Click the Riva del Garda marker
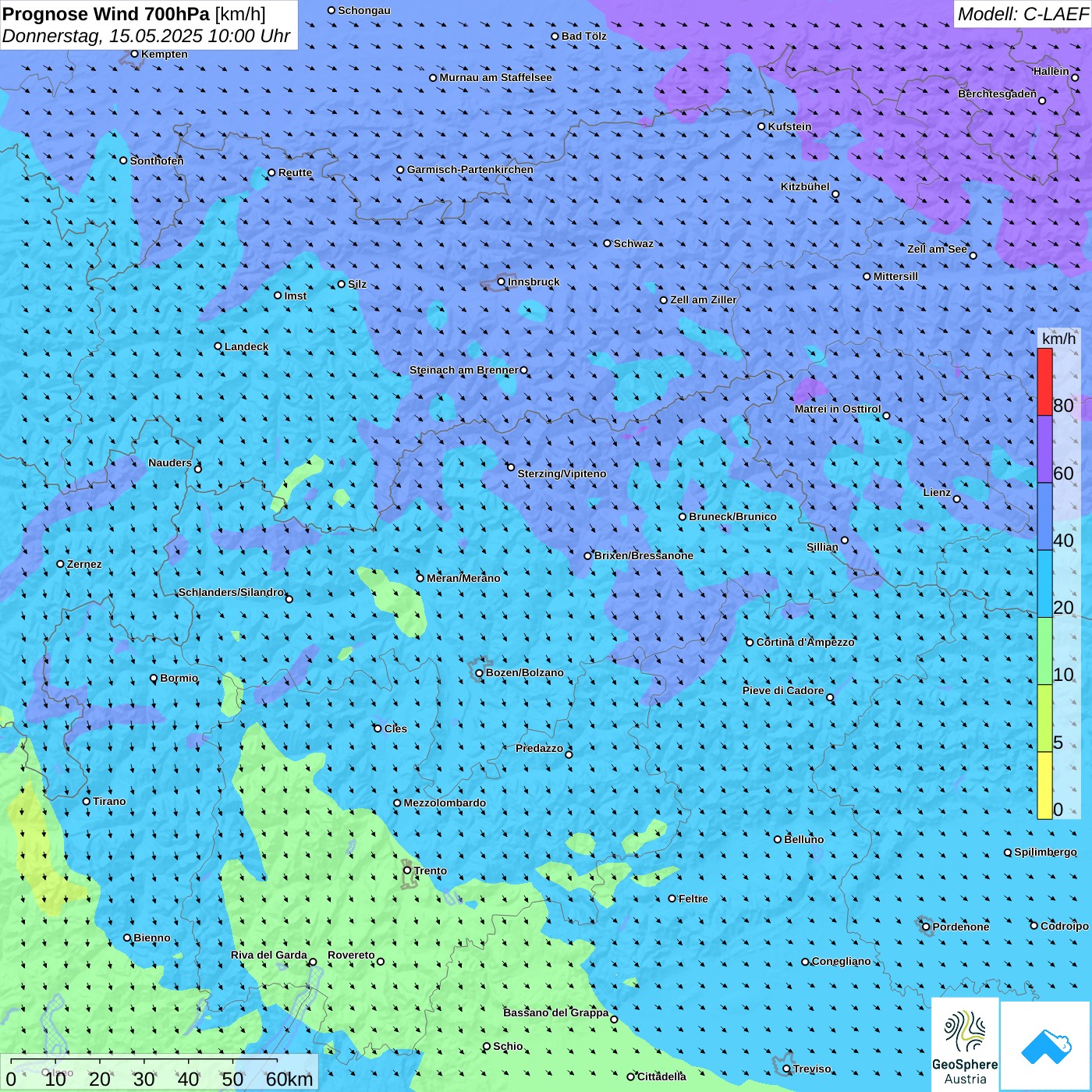Screen dimensions: 1092x1092 coord(314,962)
